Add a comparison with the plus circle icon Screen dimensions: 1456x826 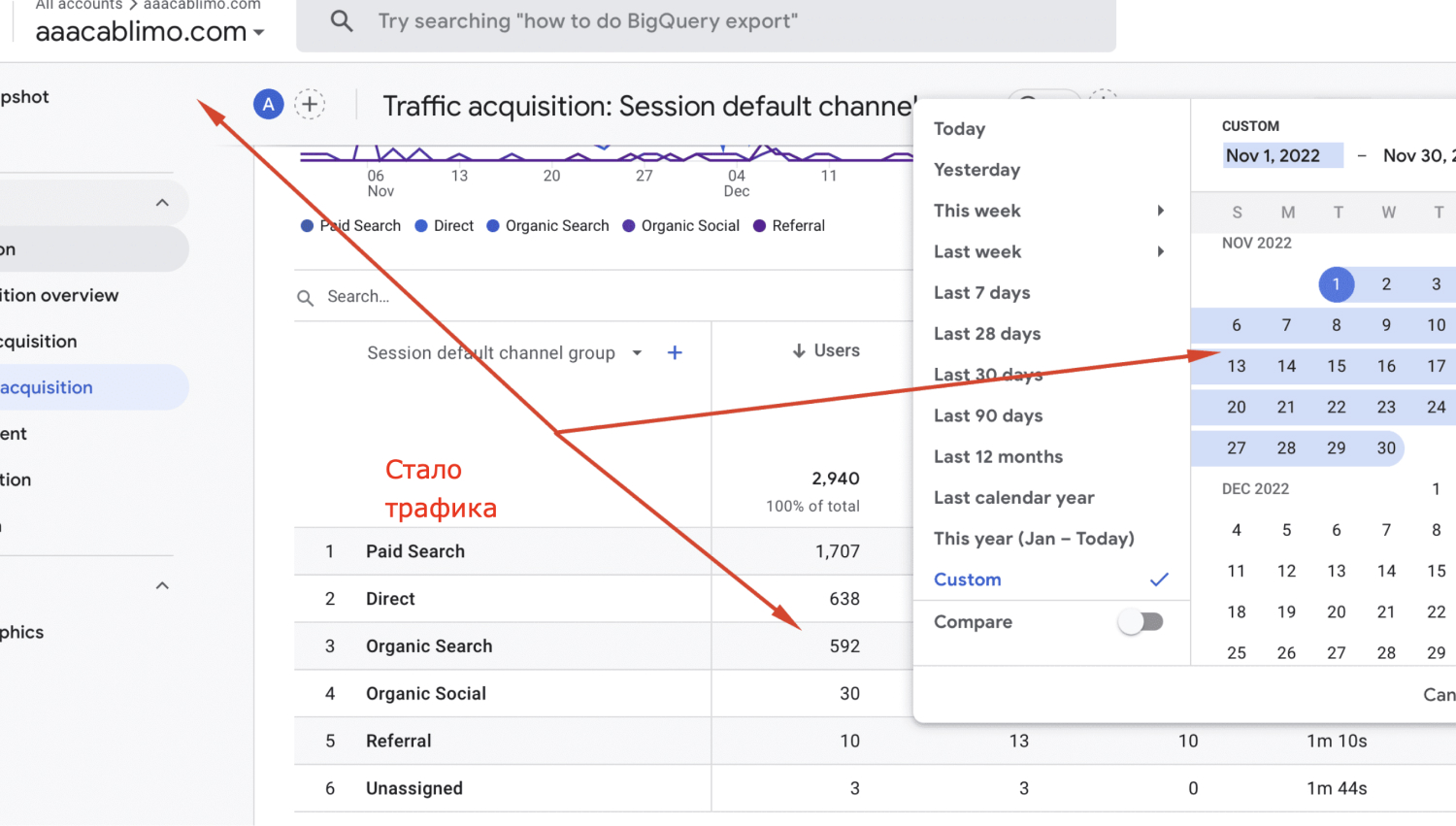pyautogui.click(x=310, y=104)
